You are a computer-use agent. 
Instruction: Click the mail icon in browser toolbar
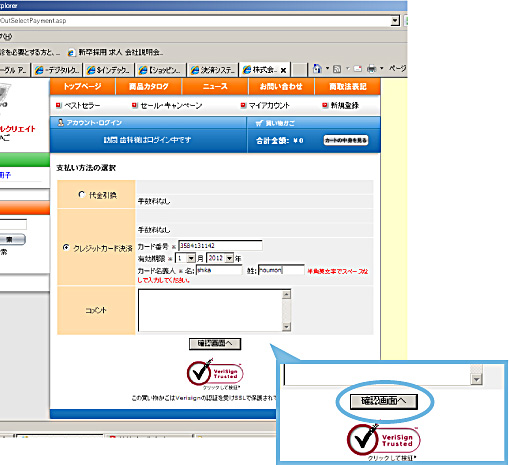point(357,69)
